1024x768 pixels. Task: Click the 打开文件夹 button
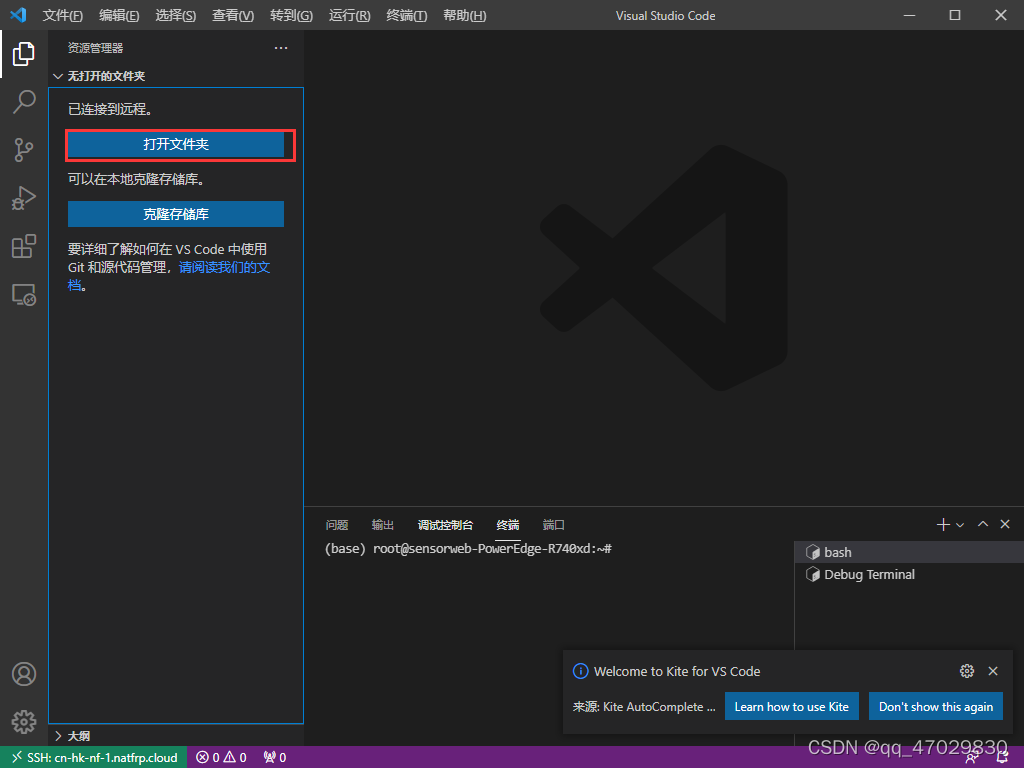(x=176, y=144)
